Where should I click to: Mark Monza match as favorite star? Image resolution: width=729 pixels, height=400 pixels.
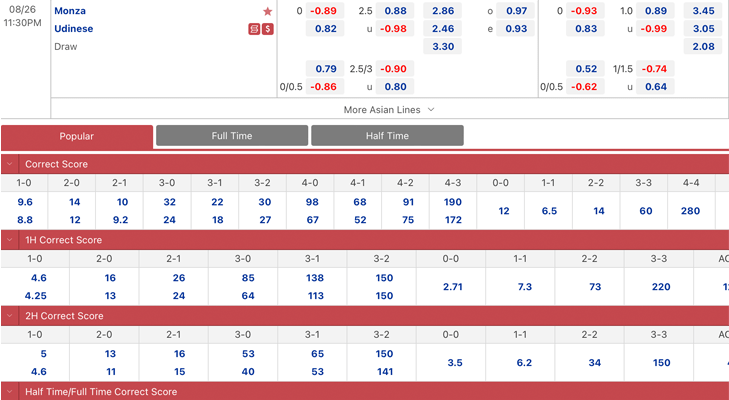tap(267, 11)
